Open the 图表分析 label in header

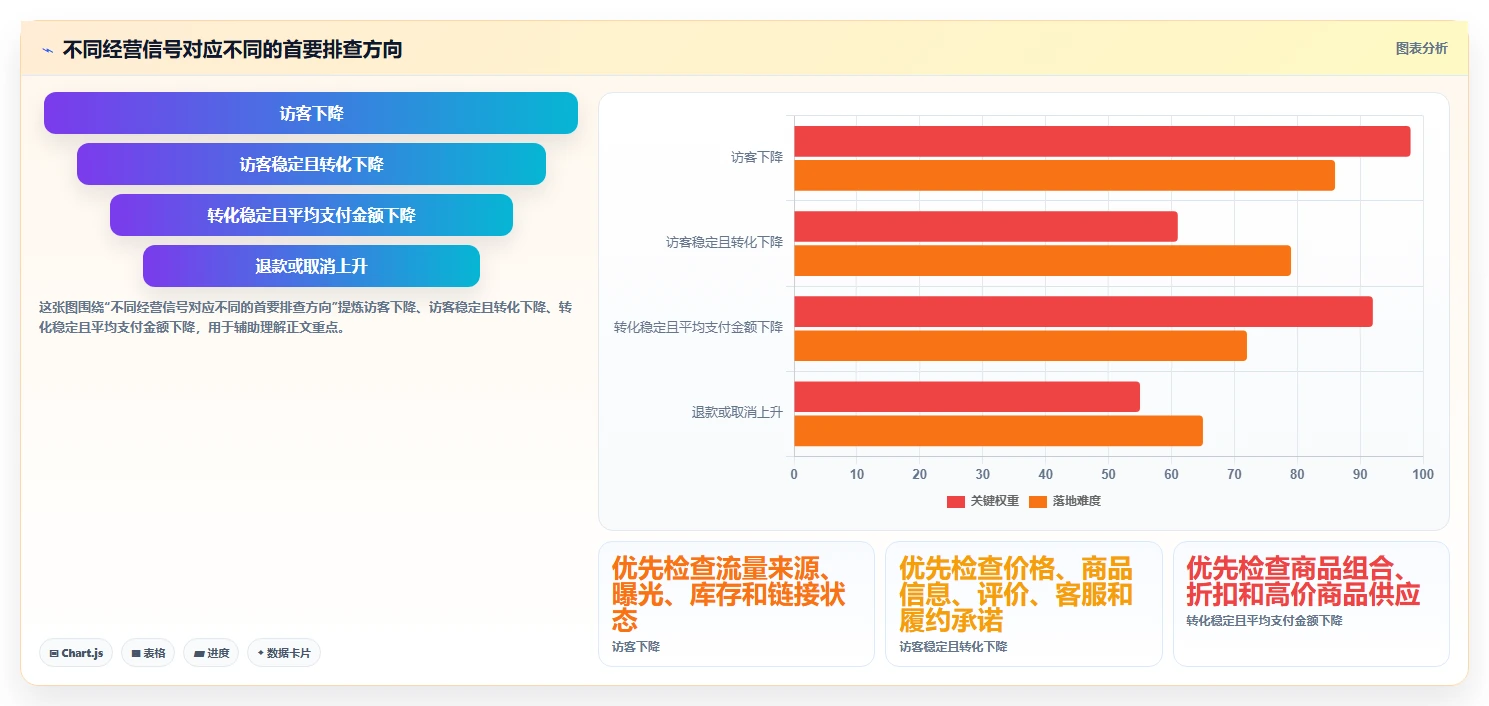click(x=1421, y=48)
